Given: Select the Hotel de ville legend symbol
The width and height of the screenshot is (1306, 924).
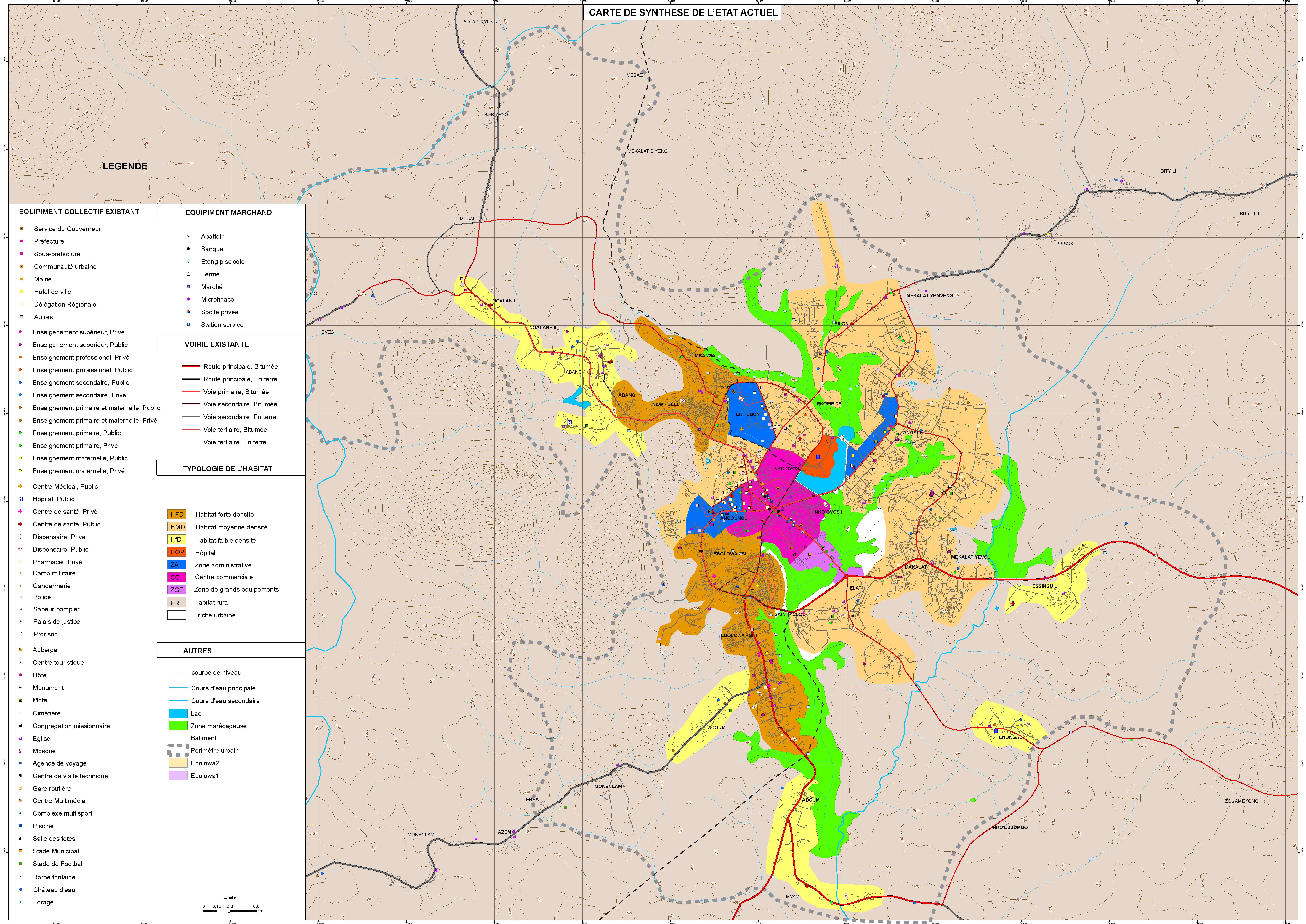Looking at the screenshot, I should pyautogui.click(x=22, y=291).
